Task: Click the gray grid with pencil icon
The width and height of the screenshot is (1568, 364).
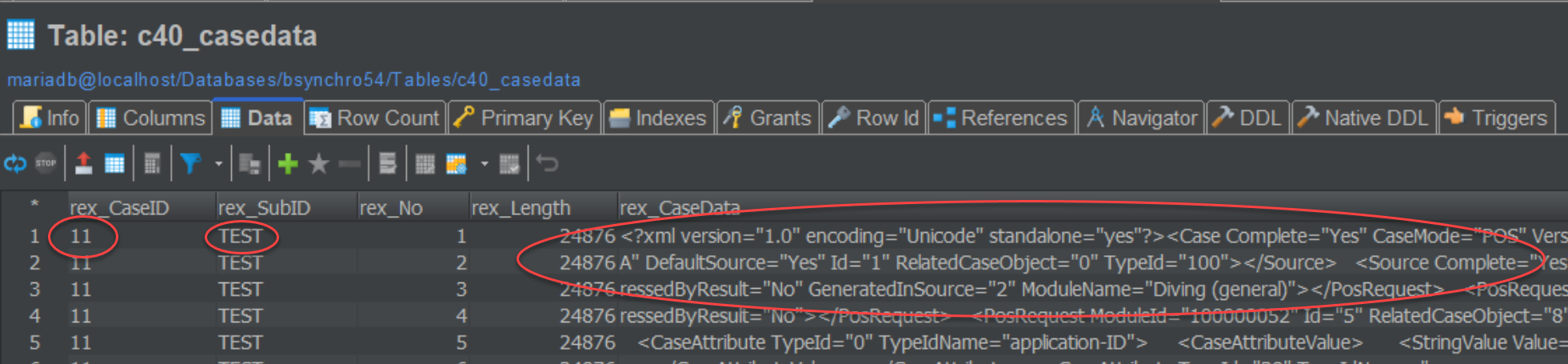Action: pos(425,164)
